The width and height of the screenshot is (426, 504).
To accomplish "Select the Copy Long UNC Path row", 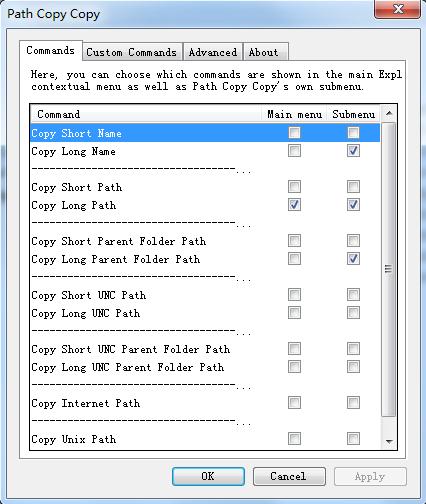I will 205,313.
